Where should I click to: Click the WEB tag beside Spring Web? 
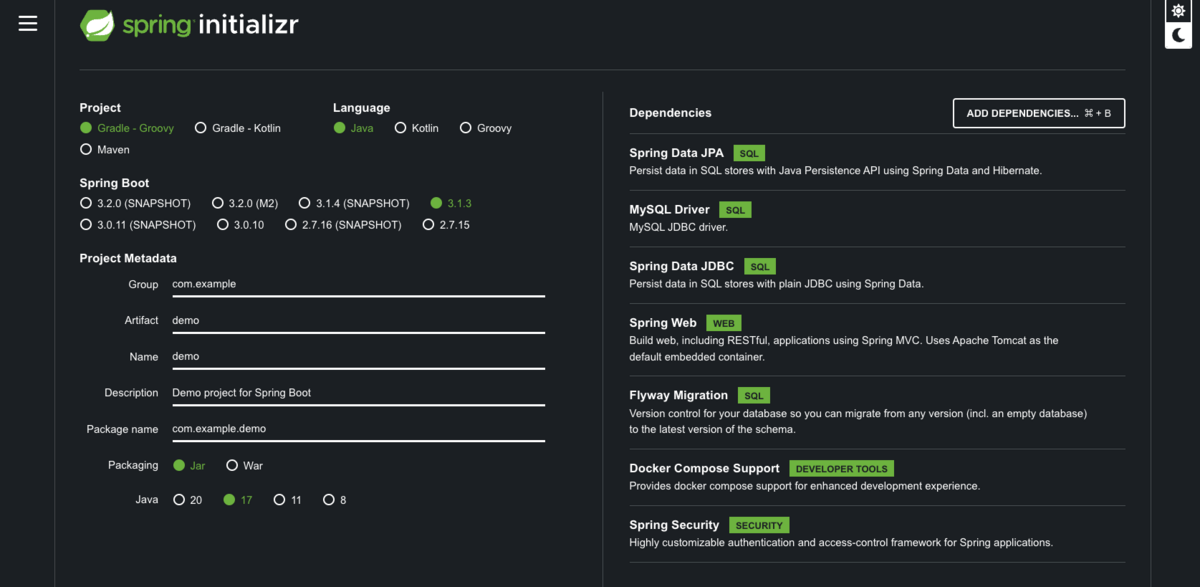coord(723,323)
